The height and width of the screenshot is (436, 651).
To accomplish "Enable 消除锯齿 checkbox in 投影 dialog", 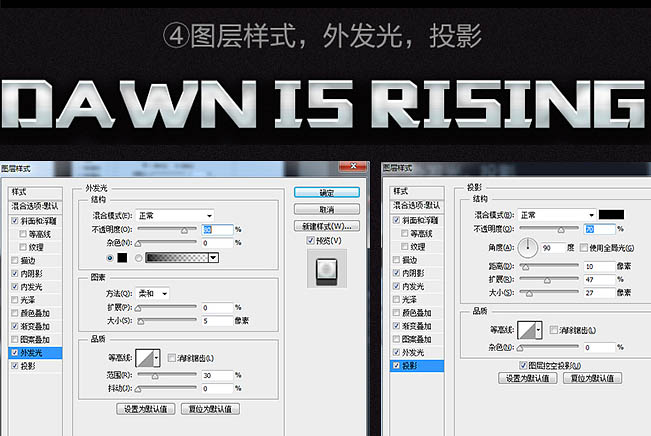I will pos(553,330).
